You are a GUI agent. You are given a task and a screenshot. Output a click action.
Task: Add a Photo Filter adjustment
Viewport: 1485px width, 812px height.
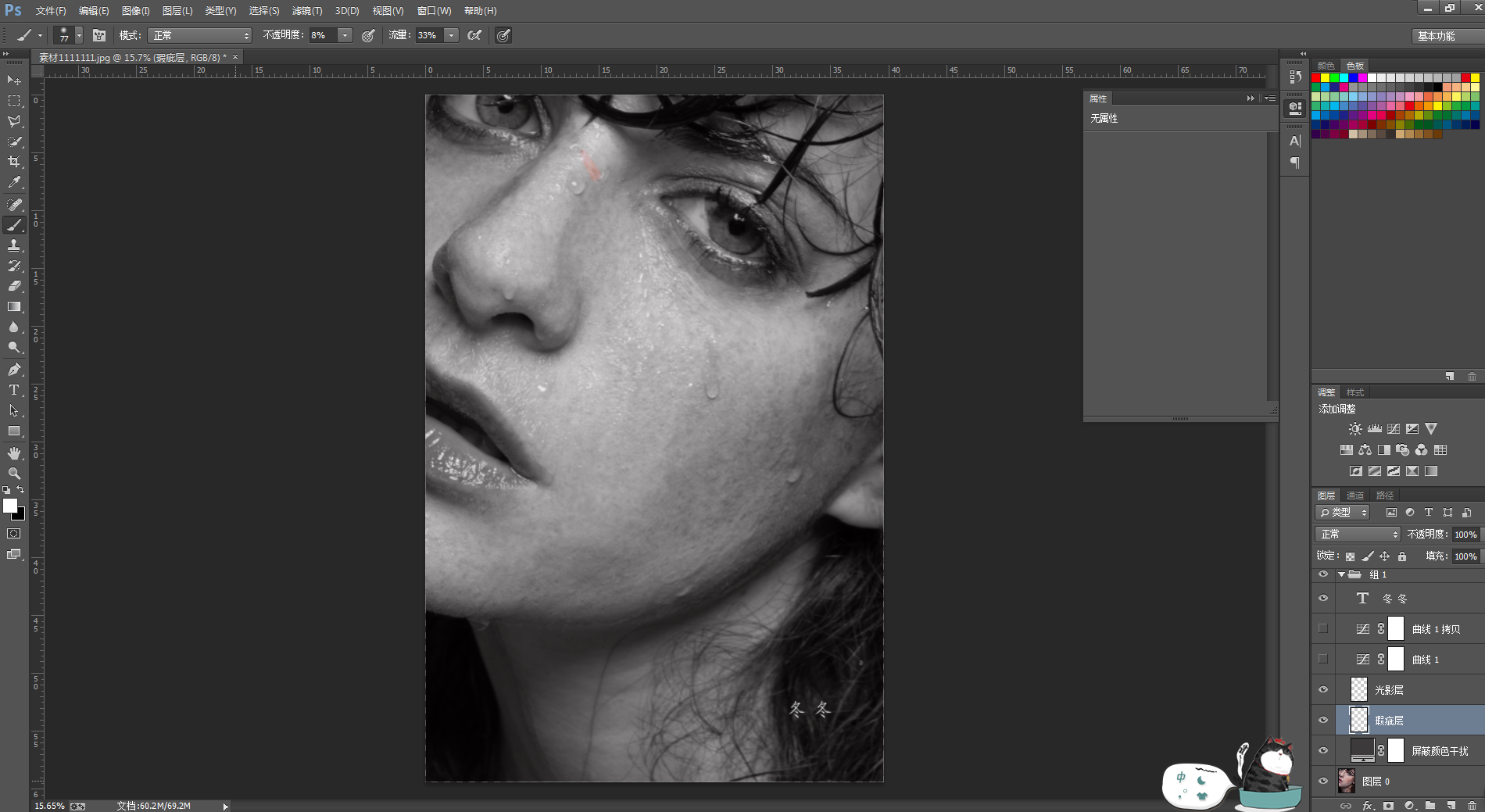(x=1403, y=450)
